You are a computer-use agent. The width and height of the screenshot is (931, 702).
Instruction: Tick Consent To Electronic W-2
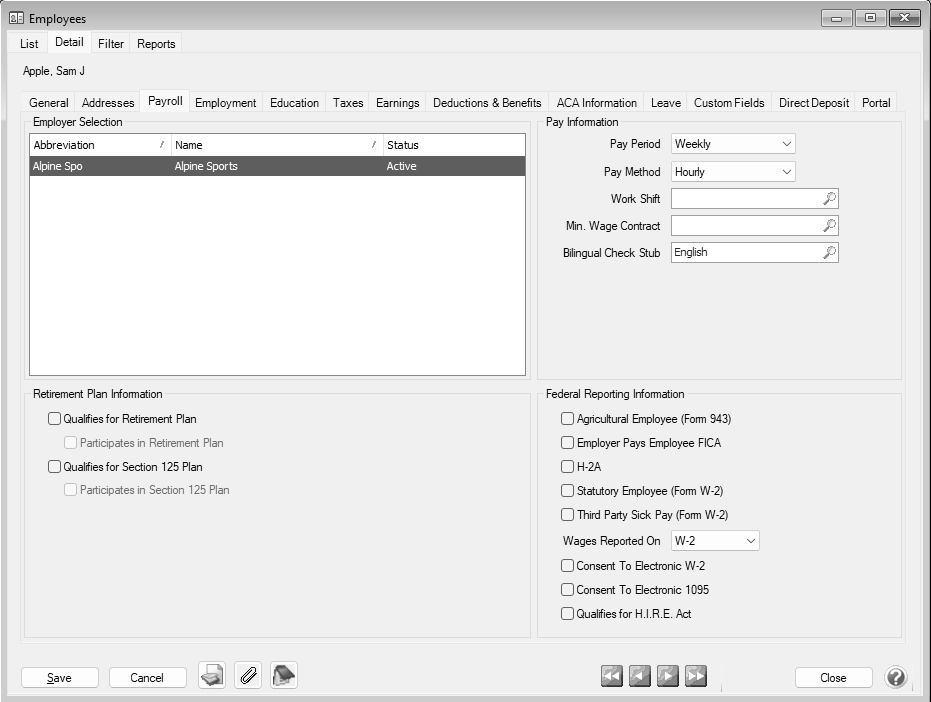[568, 565]
